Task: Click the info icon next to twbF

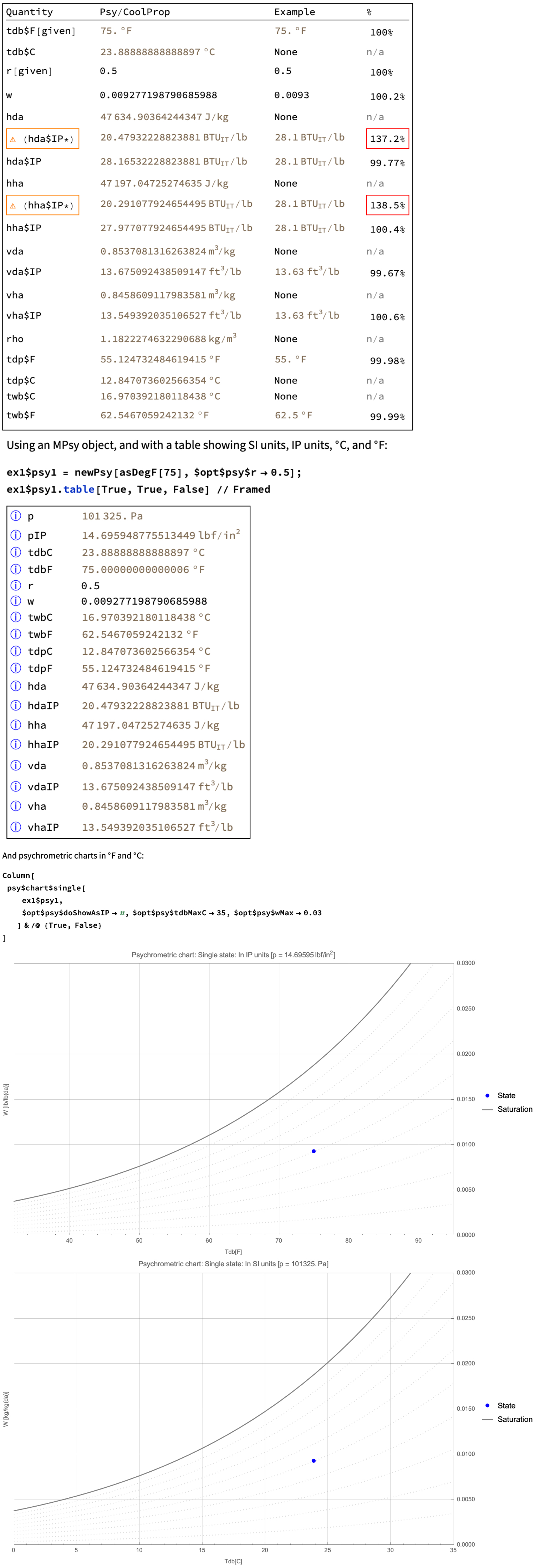Action: (x=16, y=633)
